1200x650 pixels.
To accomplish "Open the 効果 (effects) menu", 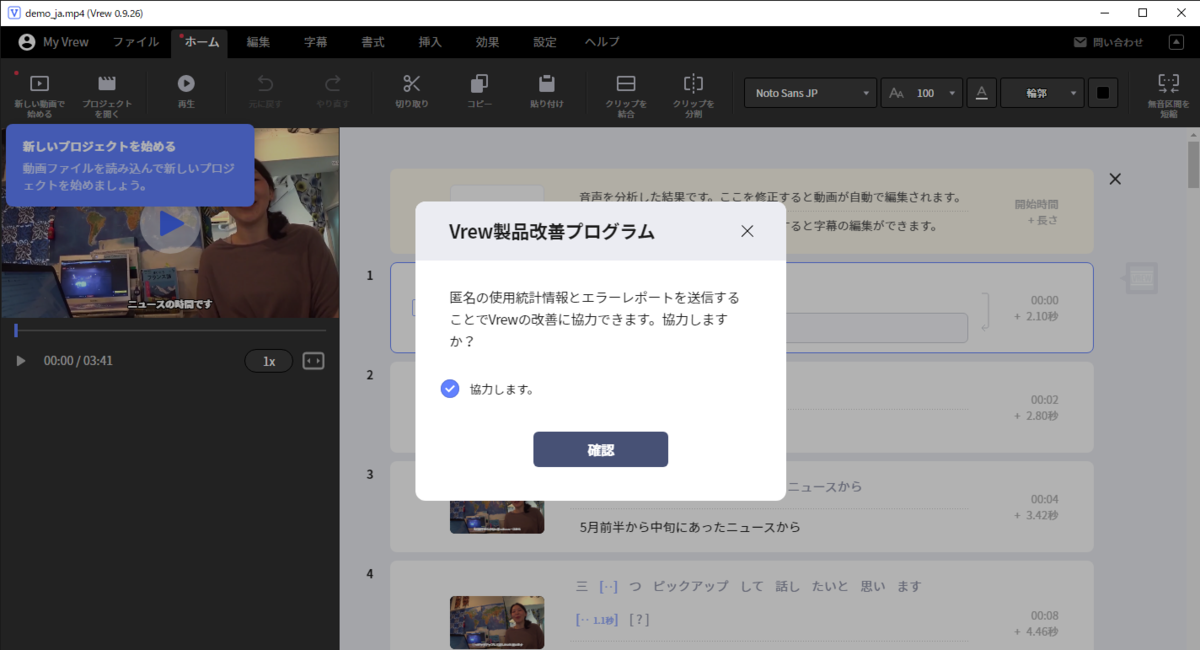I will (487, 42).
